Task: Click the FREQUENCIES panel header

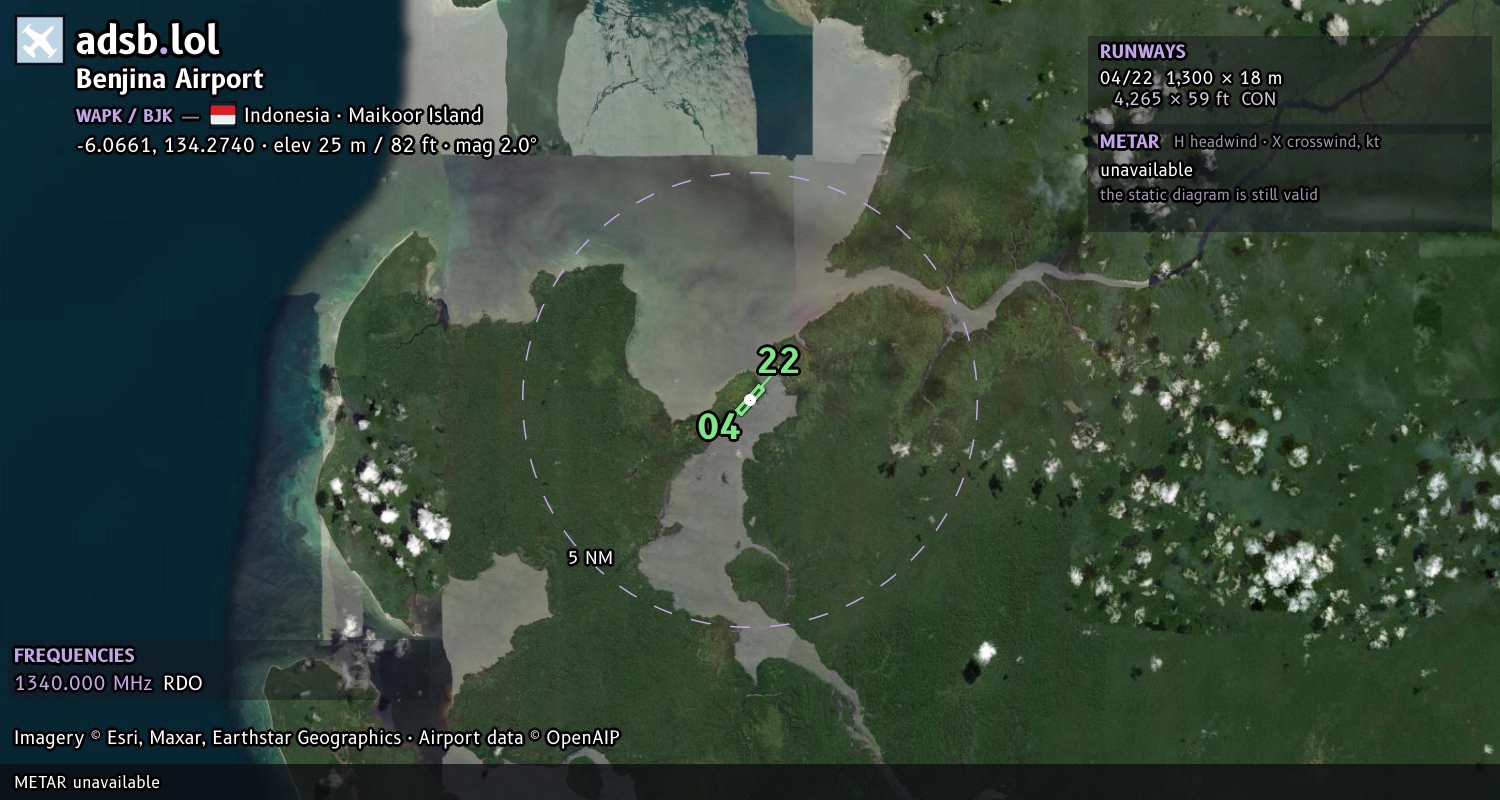Action: pos(74,656)
